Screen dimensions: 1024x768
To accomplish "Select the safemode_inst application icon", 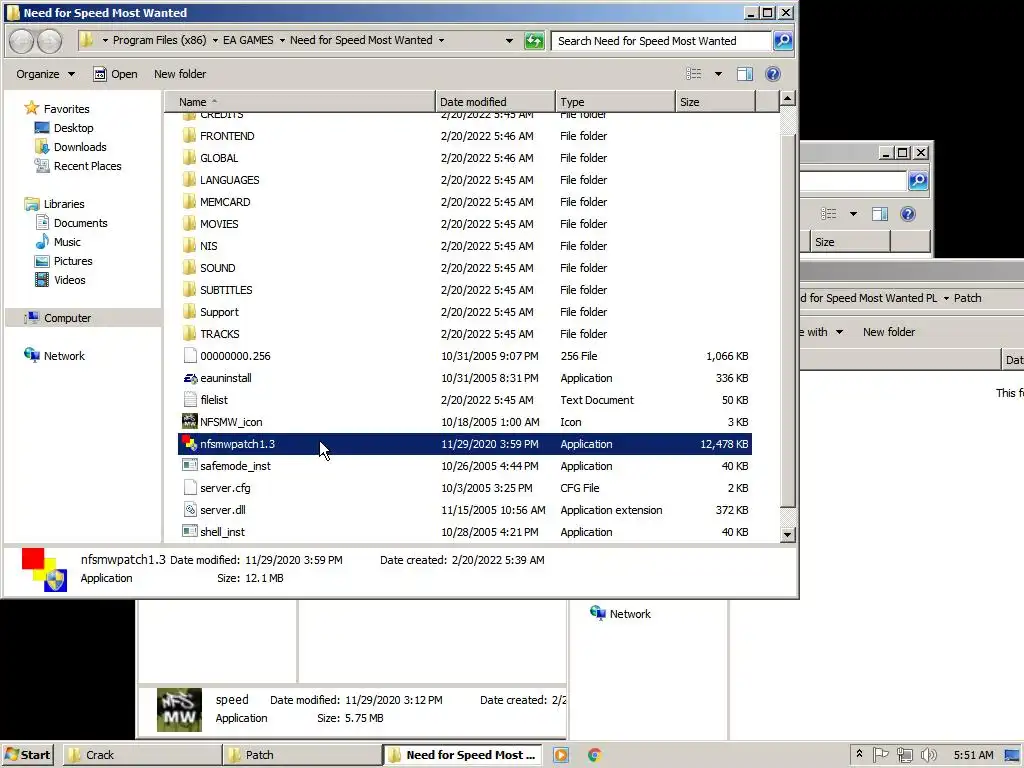I will tap(189, 466).
